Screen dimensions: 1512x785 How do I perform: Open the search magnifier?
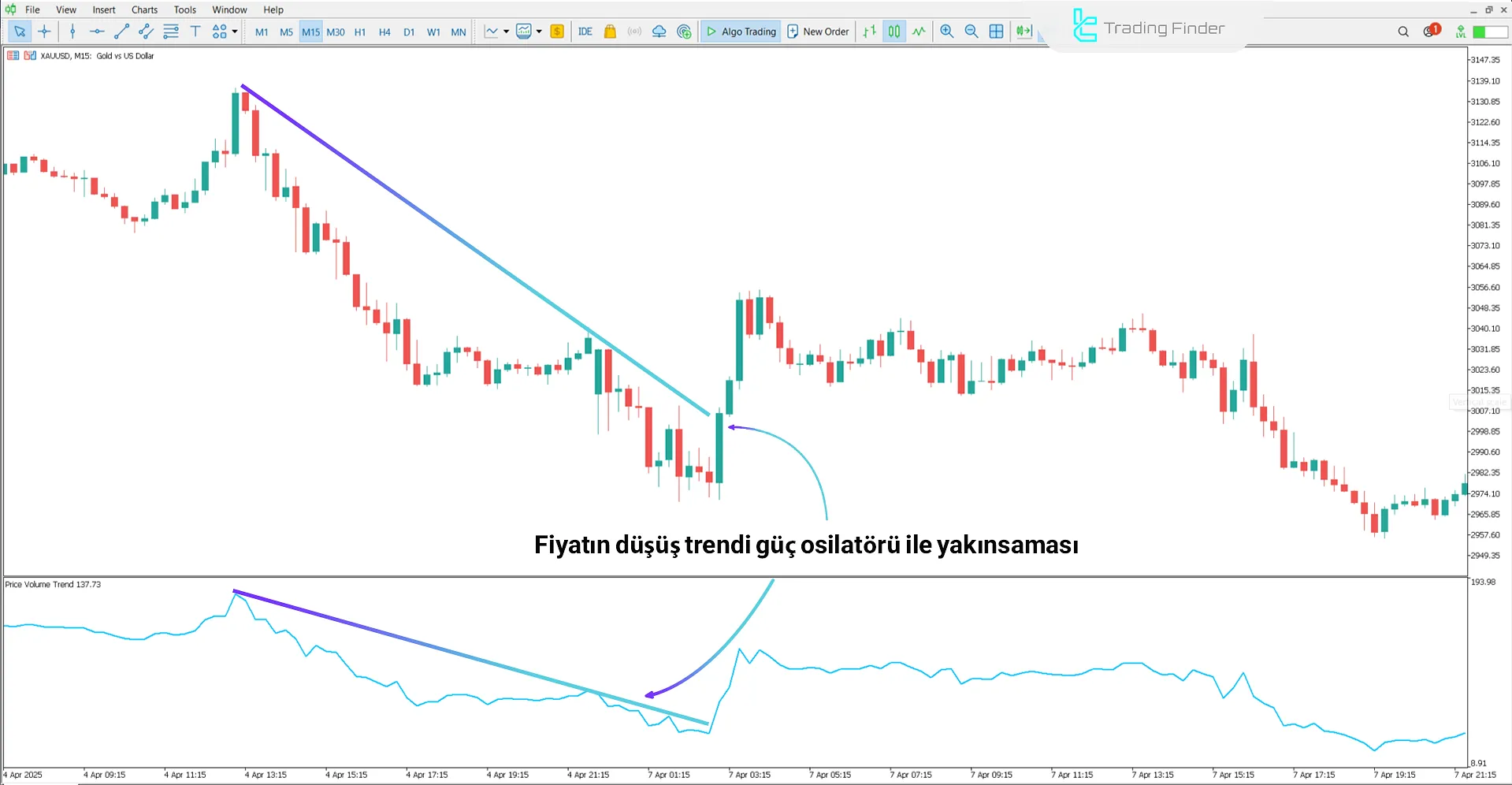1403,32
